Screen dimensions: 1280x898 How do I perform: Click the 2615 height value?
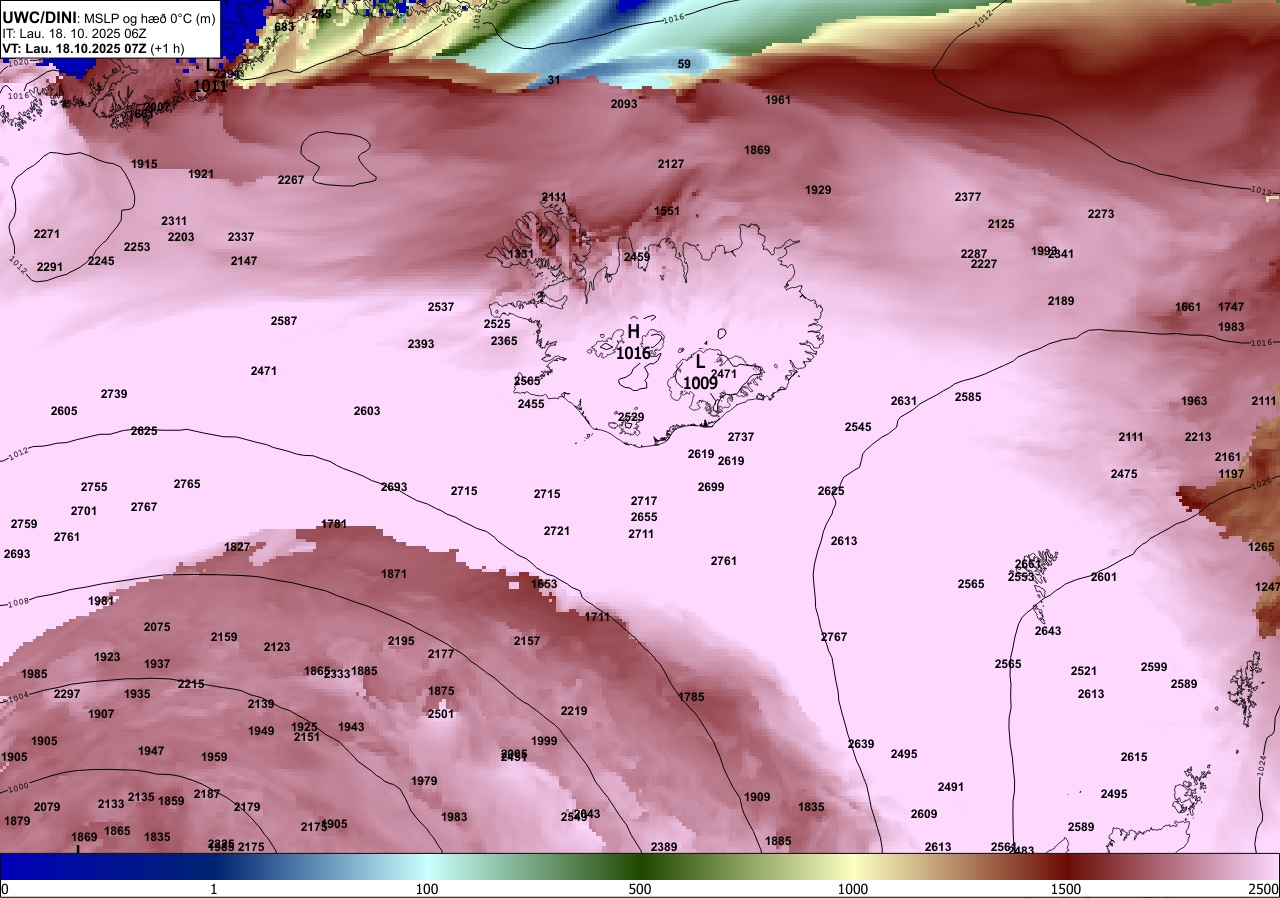click(x=1134, y=757)
